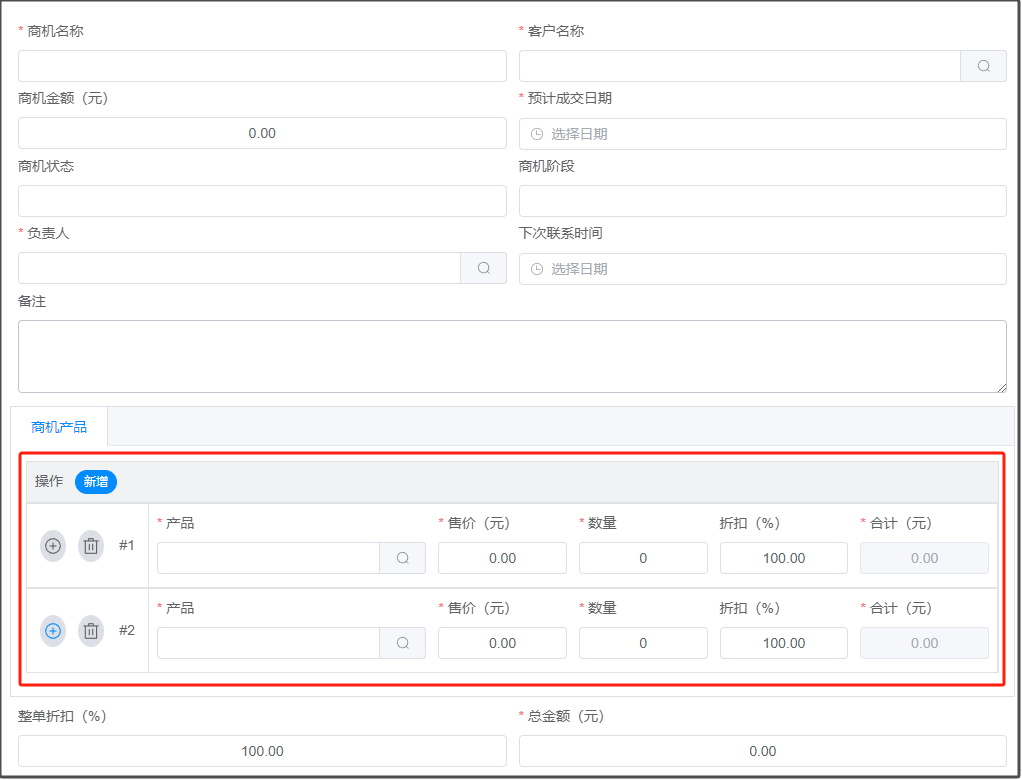Open the 下次联系时间 date picker
1022x780 pixels.
coord(762,269)
